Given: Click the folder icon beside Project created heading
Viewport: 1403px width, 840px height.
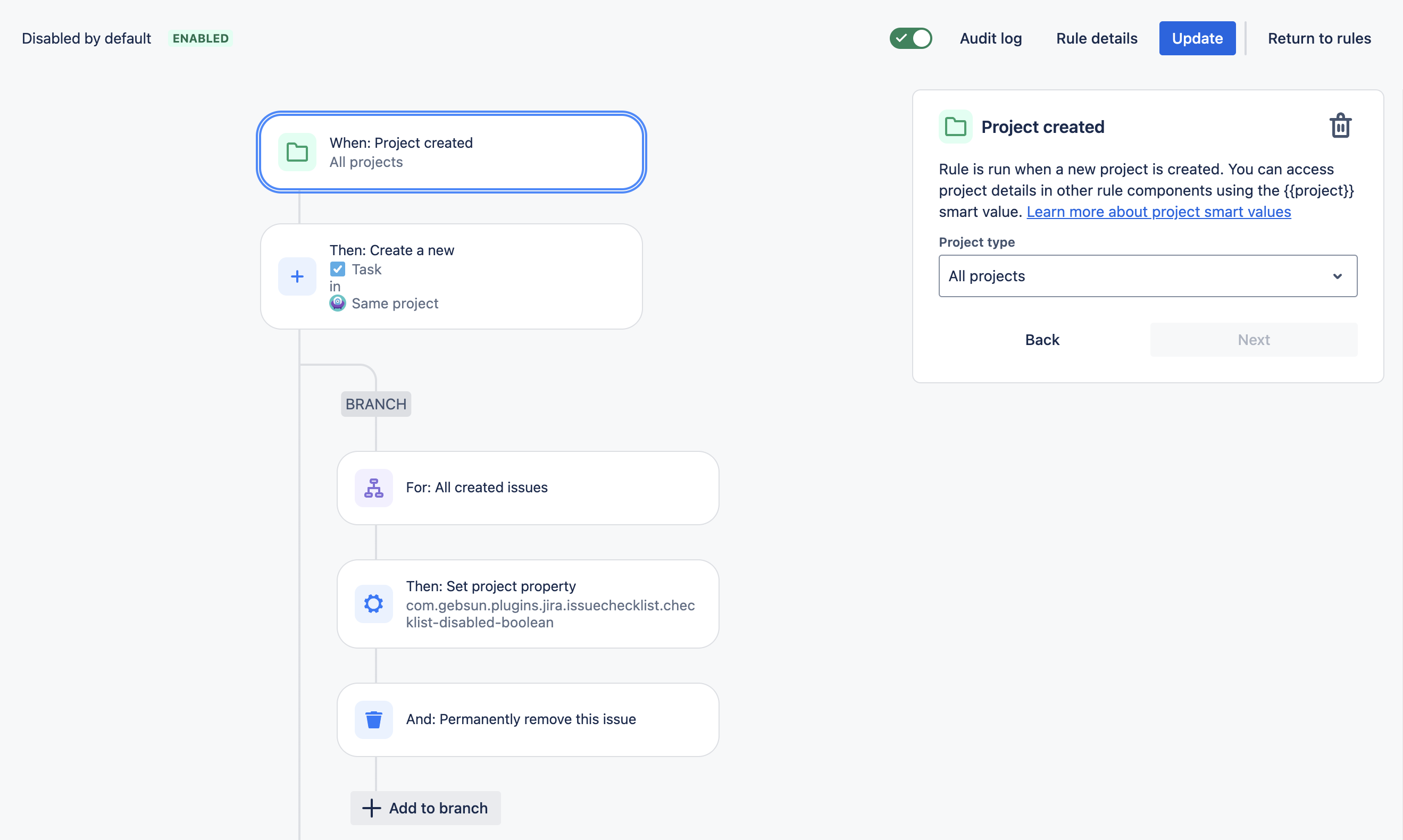Looking at the screenshot, I should point(955,127).
